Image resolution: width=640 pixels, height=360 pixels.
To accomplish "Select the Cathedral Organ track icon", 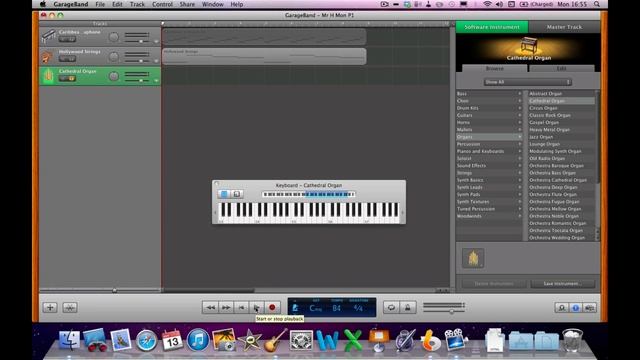I will tap(48, 76).
